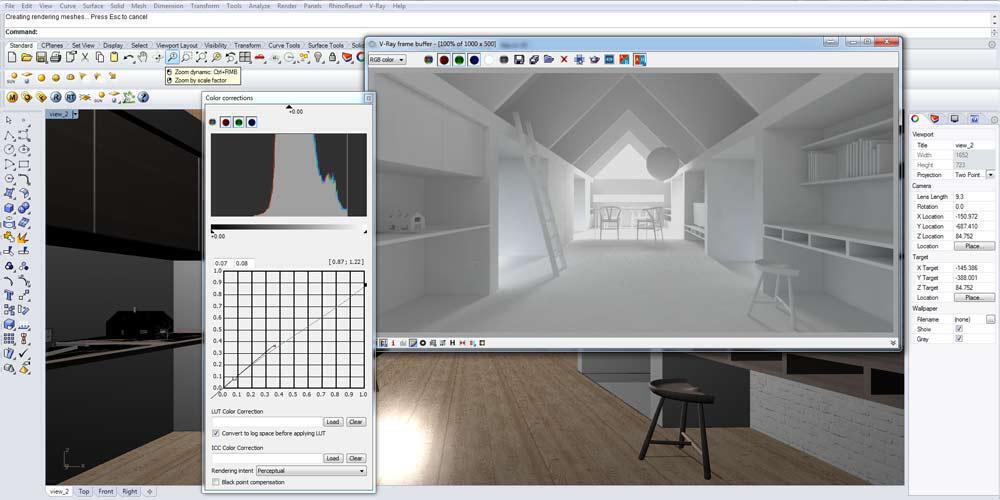This screenshot has height=500, width=1000.
Task: Select the Zoom dynamic magnifier tool
Action: coord(172,57)
